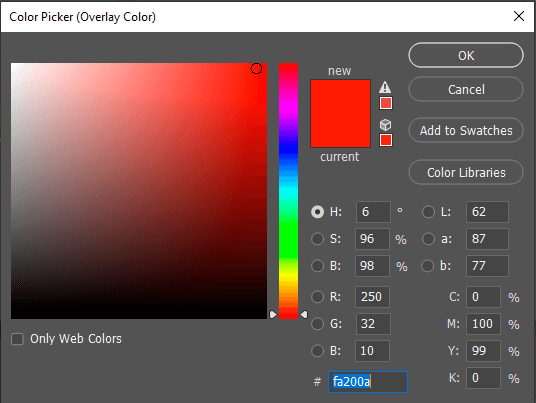Select the closest in-gamut color swatch
Image resolution: width=536 pixels, height=403 pixels.
click(x=386, y=103)
